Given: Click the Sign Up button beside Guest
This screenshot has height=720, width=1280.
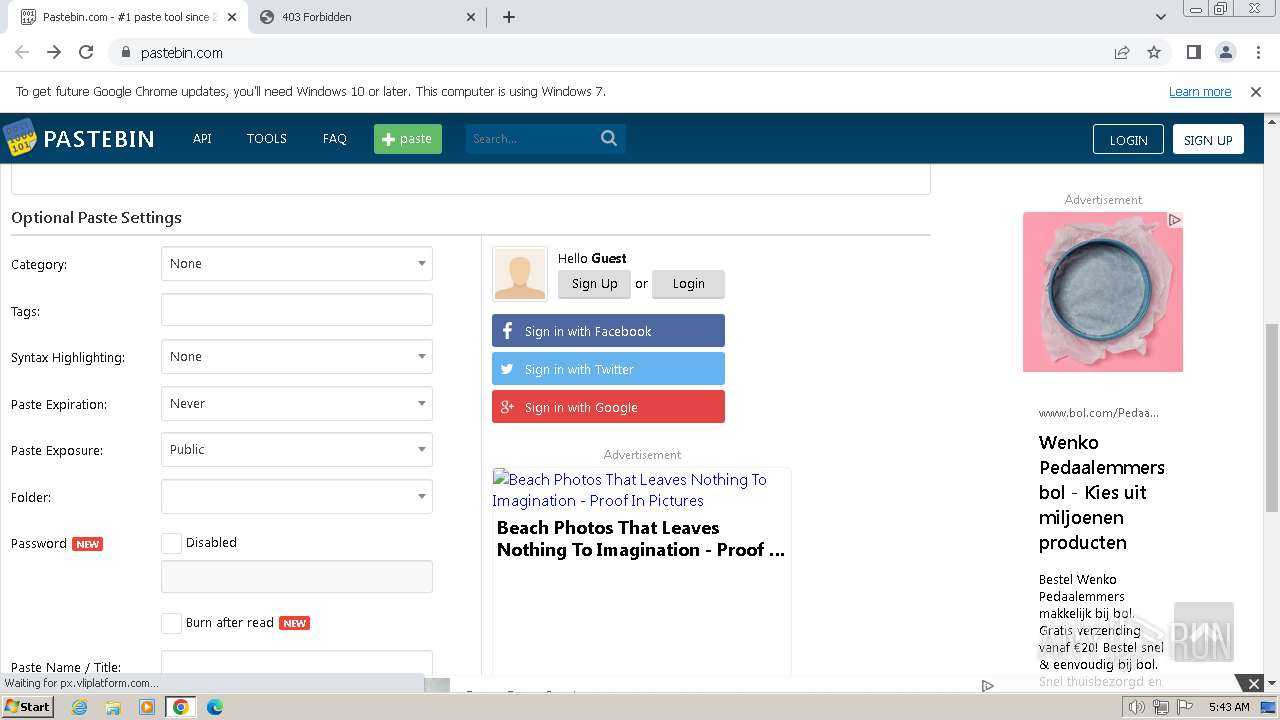Looking at the screenshot, I should tap(594, 284).
